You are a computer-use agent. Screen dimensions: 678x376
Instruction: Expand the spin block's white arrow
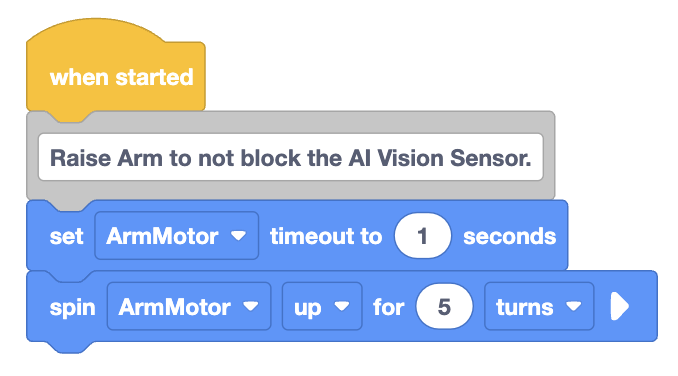pos(619,306)
